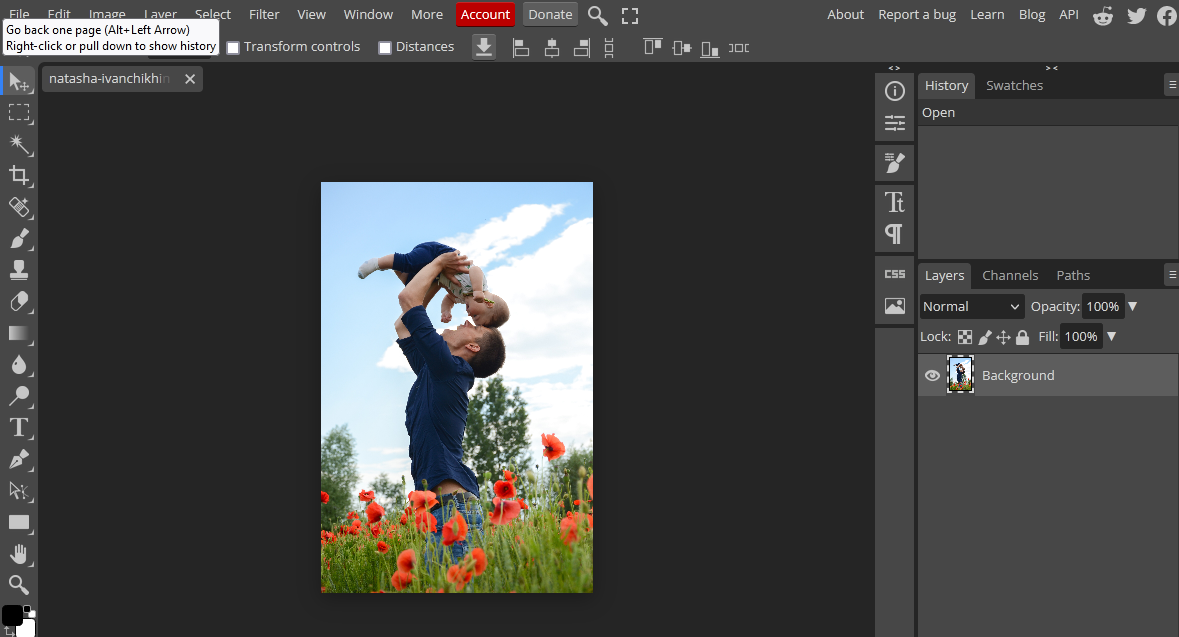
Task: Open the Blog link
Action: 1032,14
